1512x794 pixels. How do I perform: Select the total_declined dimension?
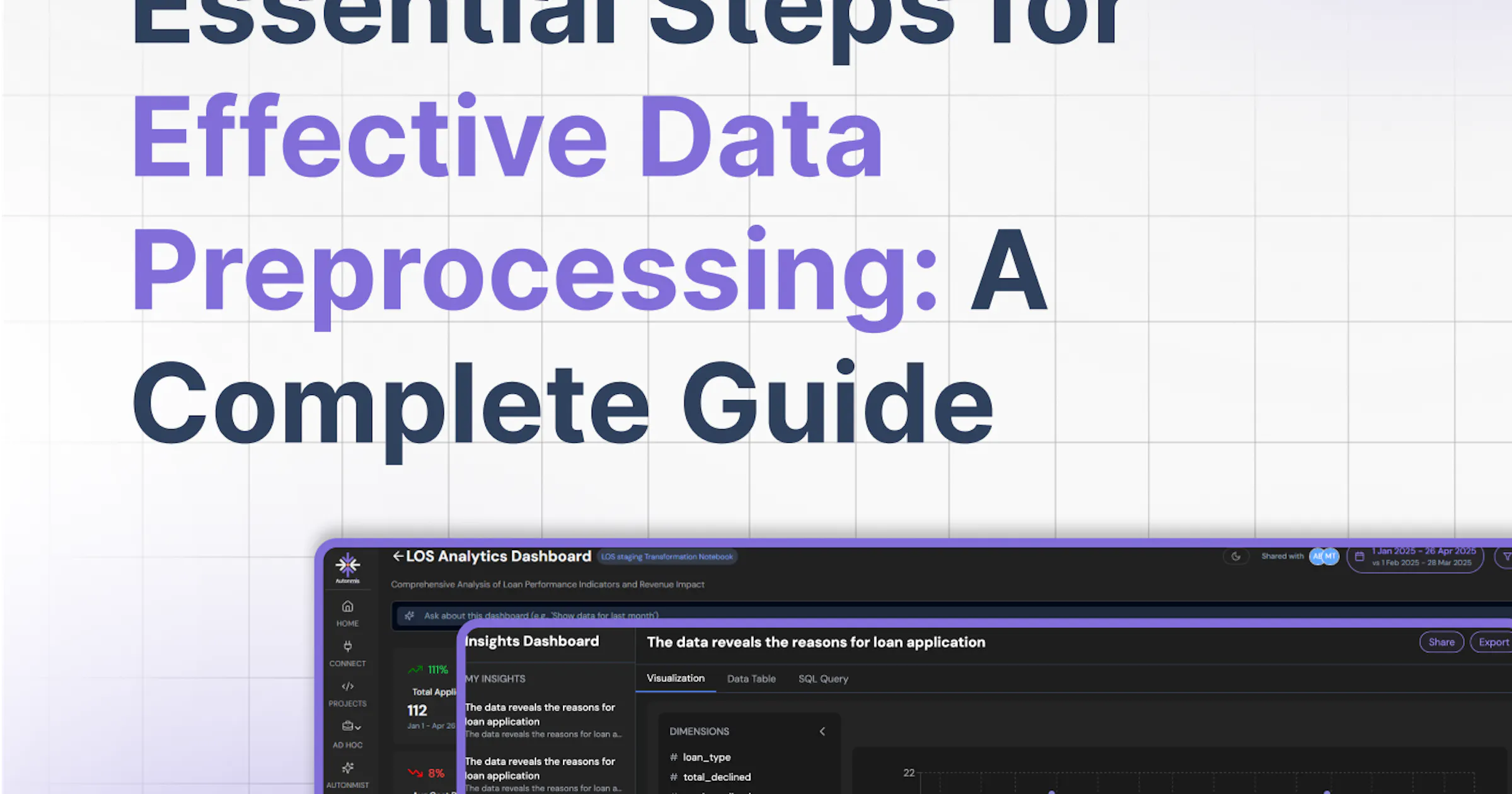pos(717,777)
